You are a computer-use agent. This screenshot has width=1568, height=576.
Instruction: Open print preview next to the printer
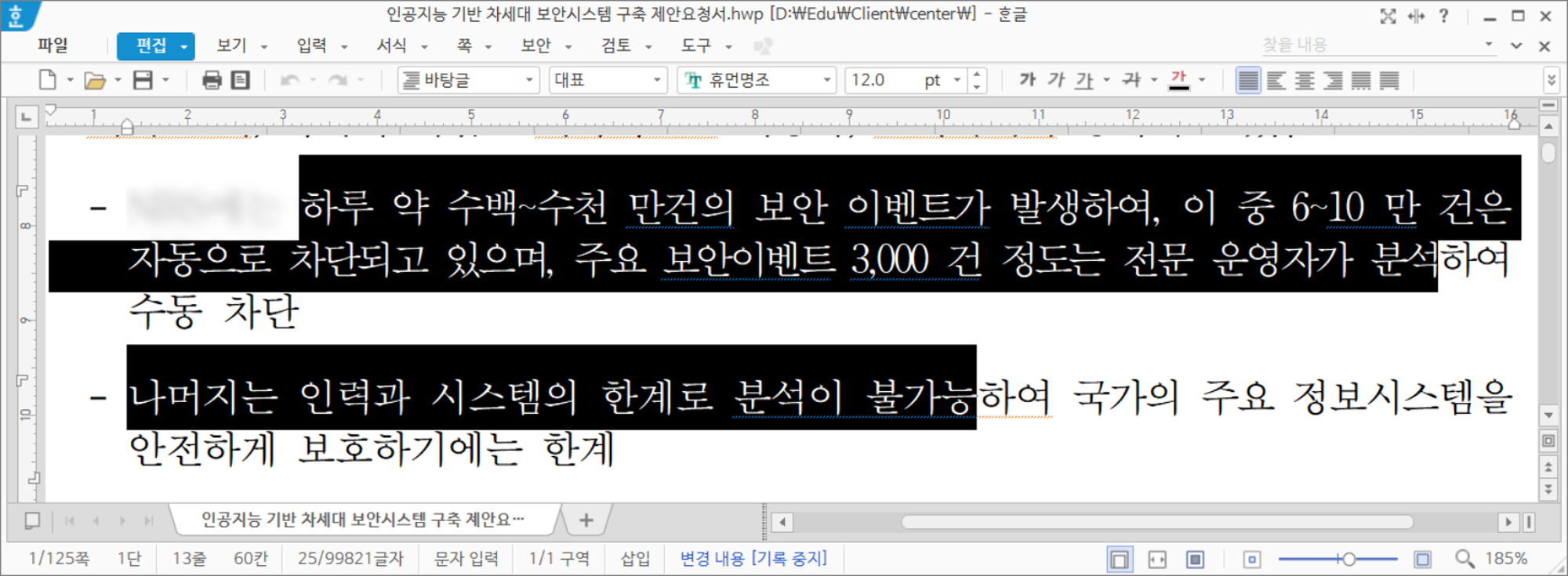coord(241,80)
